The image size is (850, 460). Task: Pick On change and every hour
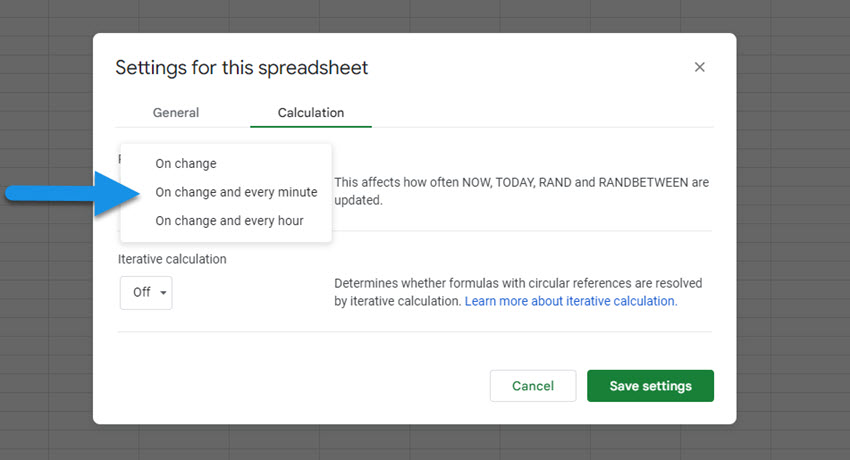point(229,221)
